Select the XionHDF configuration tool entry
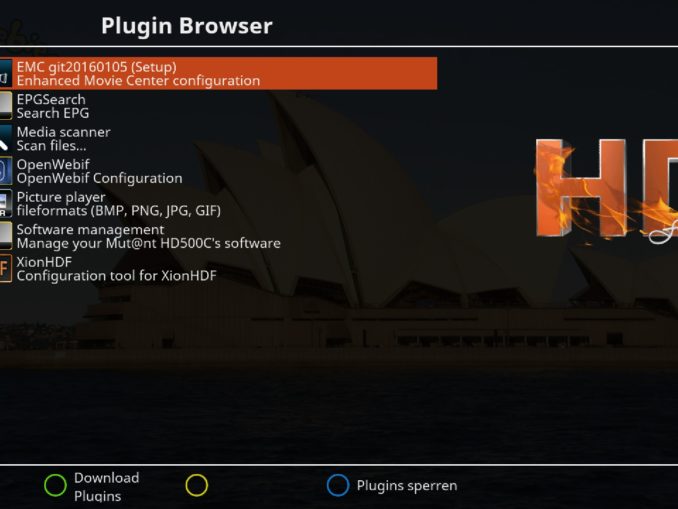Image resolution: width=678 pixels, height=509 pixels. click(218, 269)
